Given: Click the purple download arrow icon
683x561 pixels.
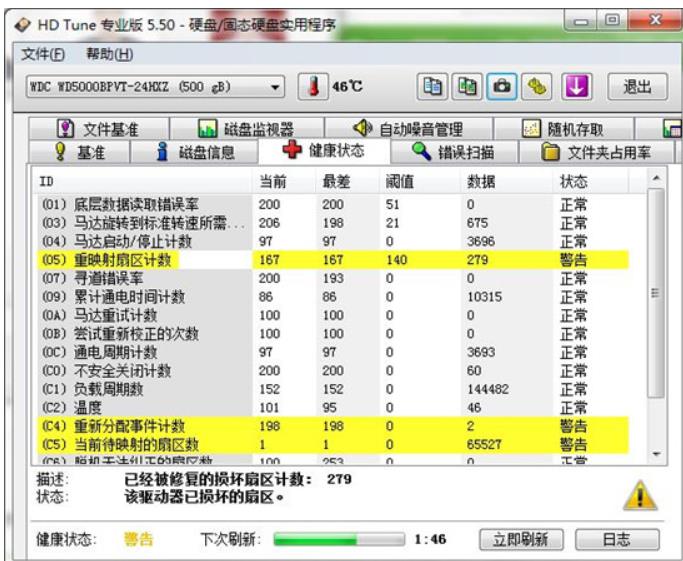Looking at the screenshot, I should [x=576, y=86].
